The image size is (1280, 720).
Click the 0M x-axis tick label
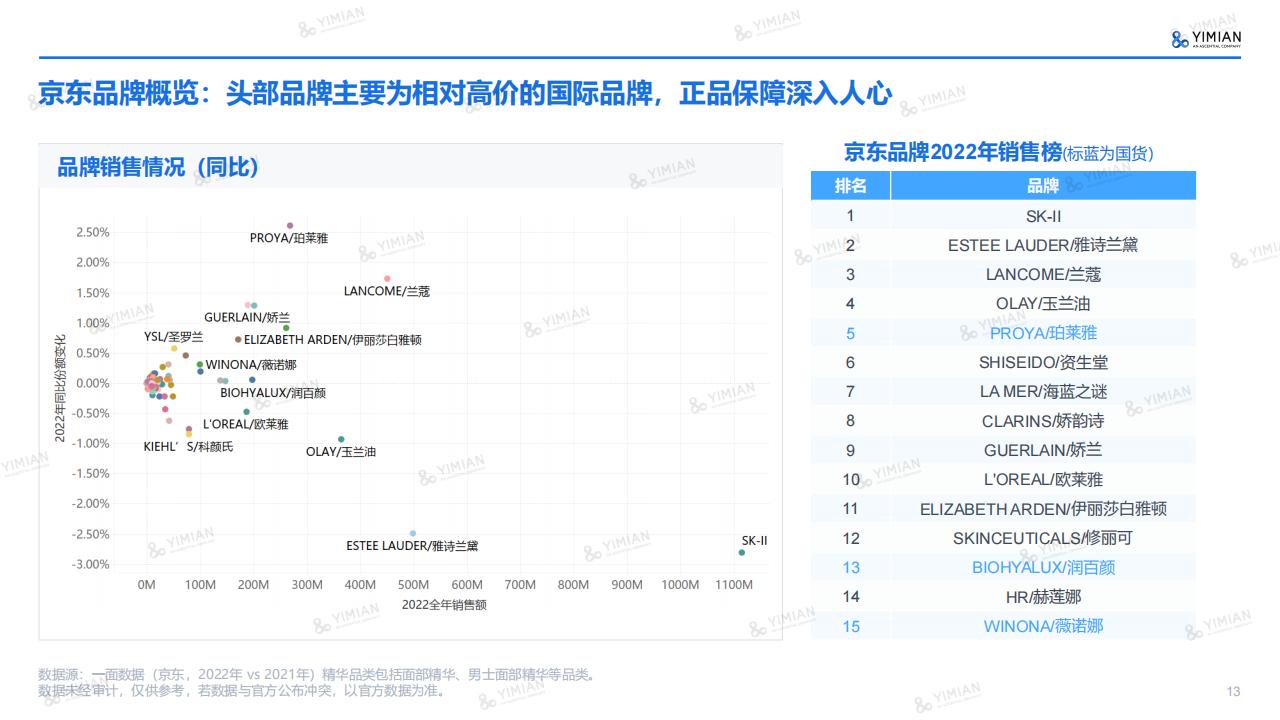pos(146,585)
